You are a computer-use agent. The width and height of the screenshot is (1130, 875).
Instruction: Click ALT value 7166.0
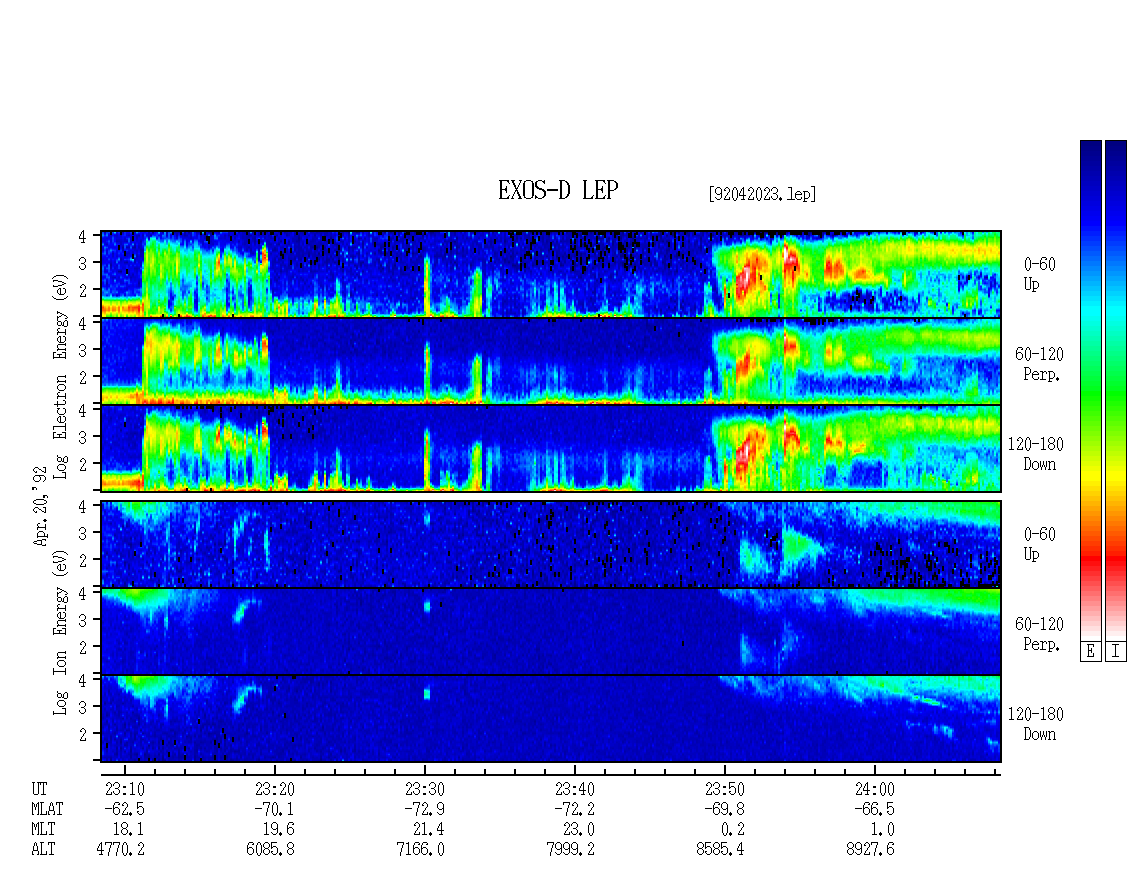point(420,850)
